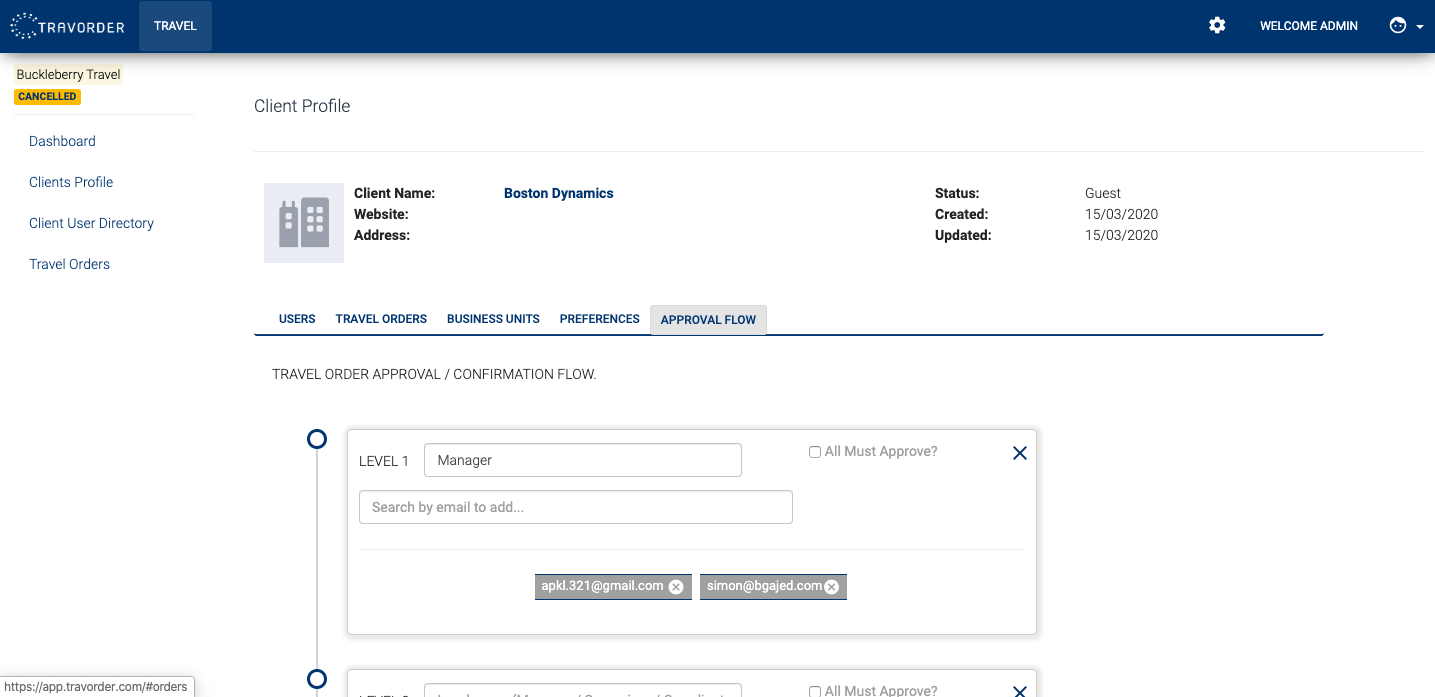Open the Travel menu in top bar

[x=175, y=26]
